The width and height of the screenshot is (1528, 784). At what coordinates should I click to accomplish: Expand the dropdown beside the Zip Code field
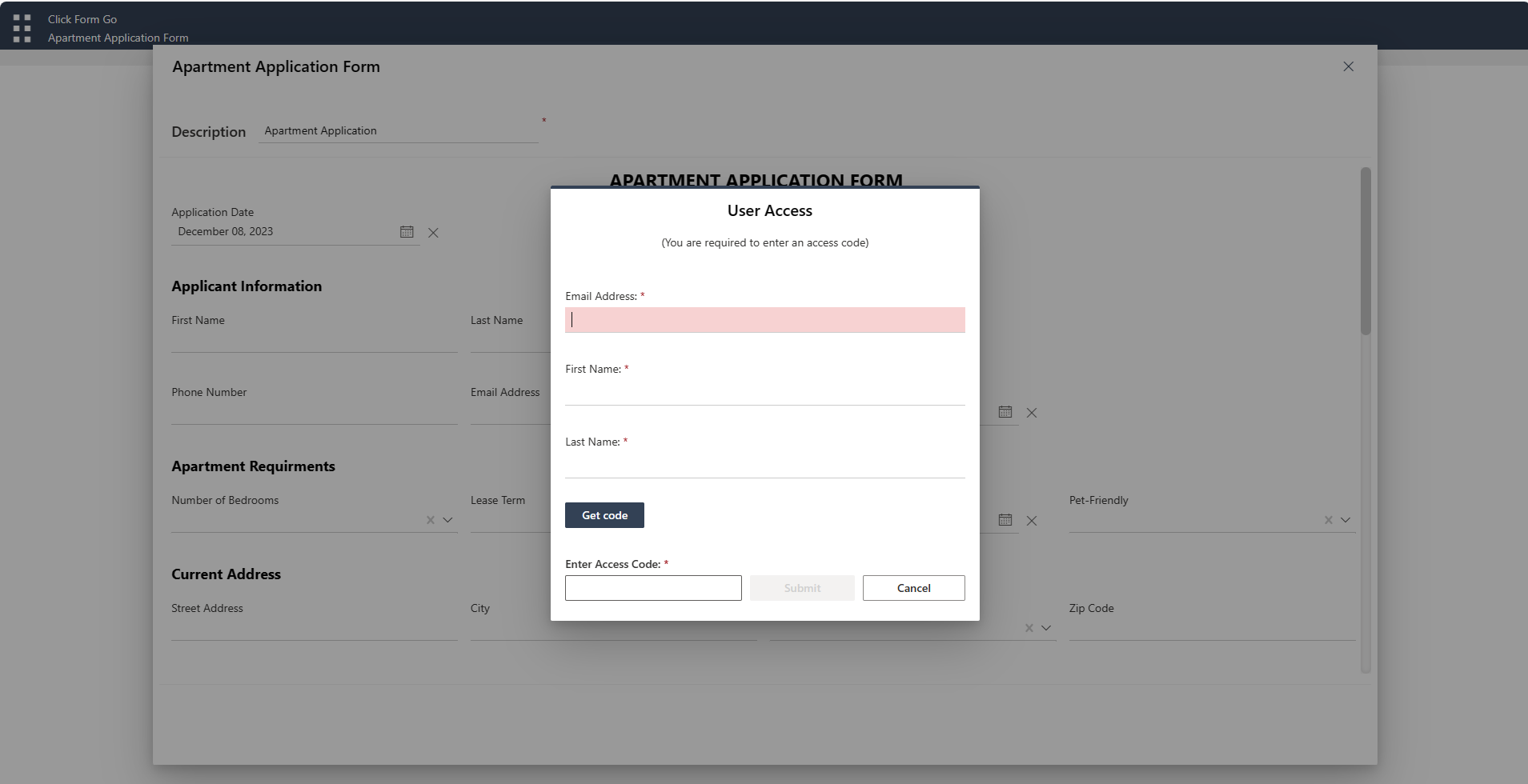click(x=1046, y=628)
